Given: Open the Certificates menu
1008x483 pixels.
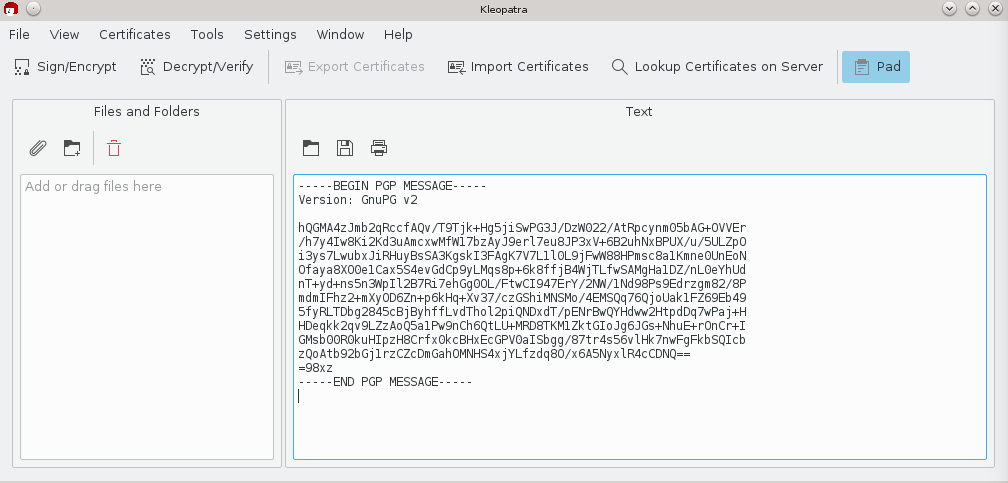Looking at the screenshot, I should point(134,34).
